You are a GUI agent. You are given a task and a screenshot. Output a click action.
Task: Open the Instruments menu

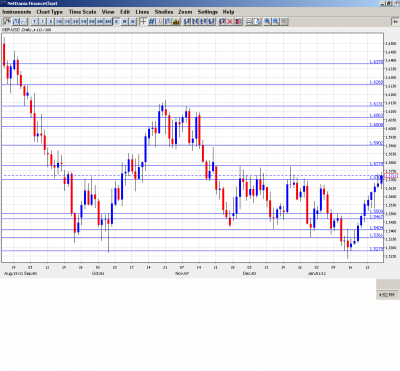click(x=17, y=12)
